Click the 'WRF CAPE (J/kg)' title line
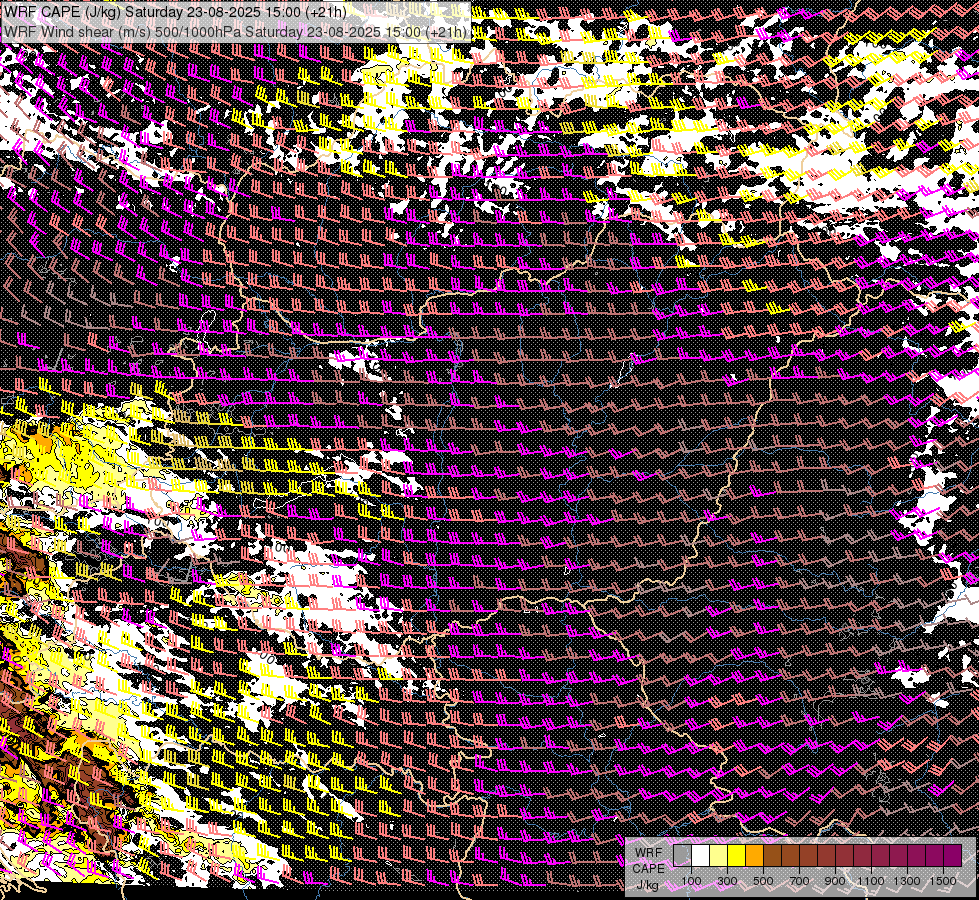This screenshot has height=900, width=979. [175, 12]
